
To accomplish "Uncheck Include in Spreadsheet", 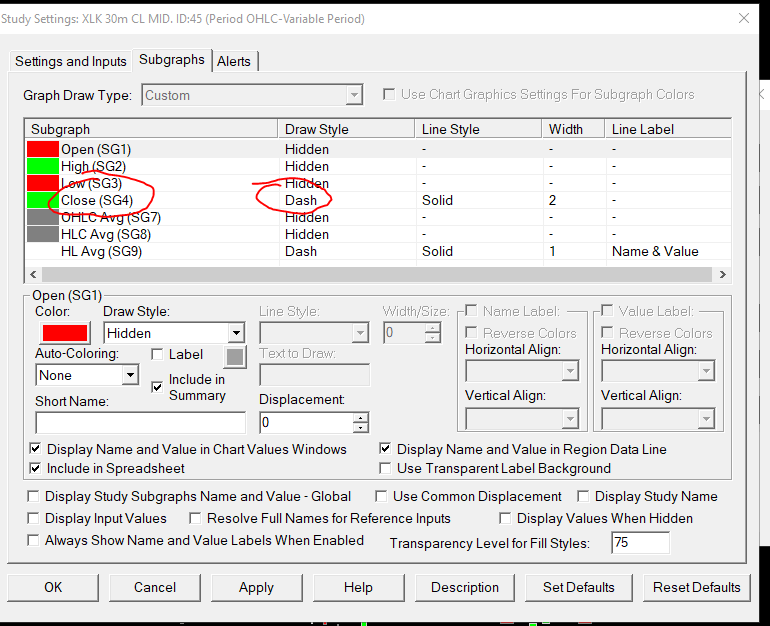I will coord(35,468).
